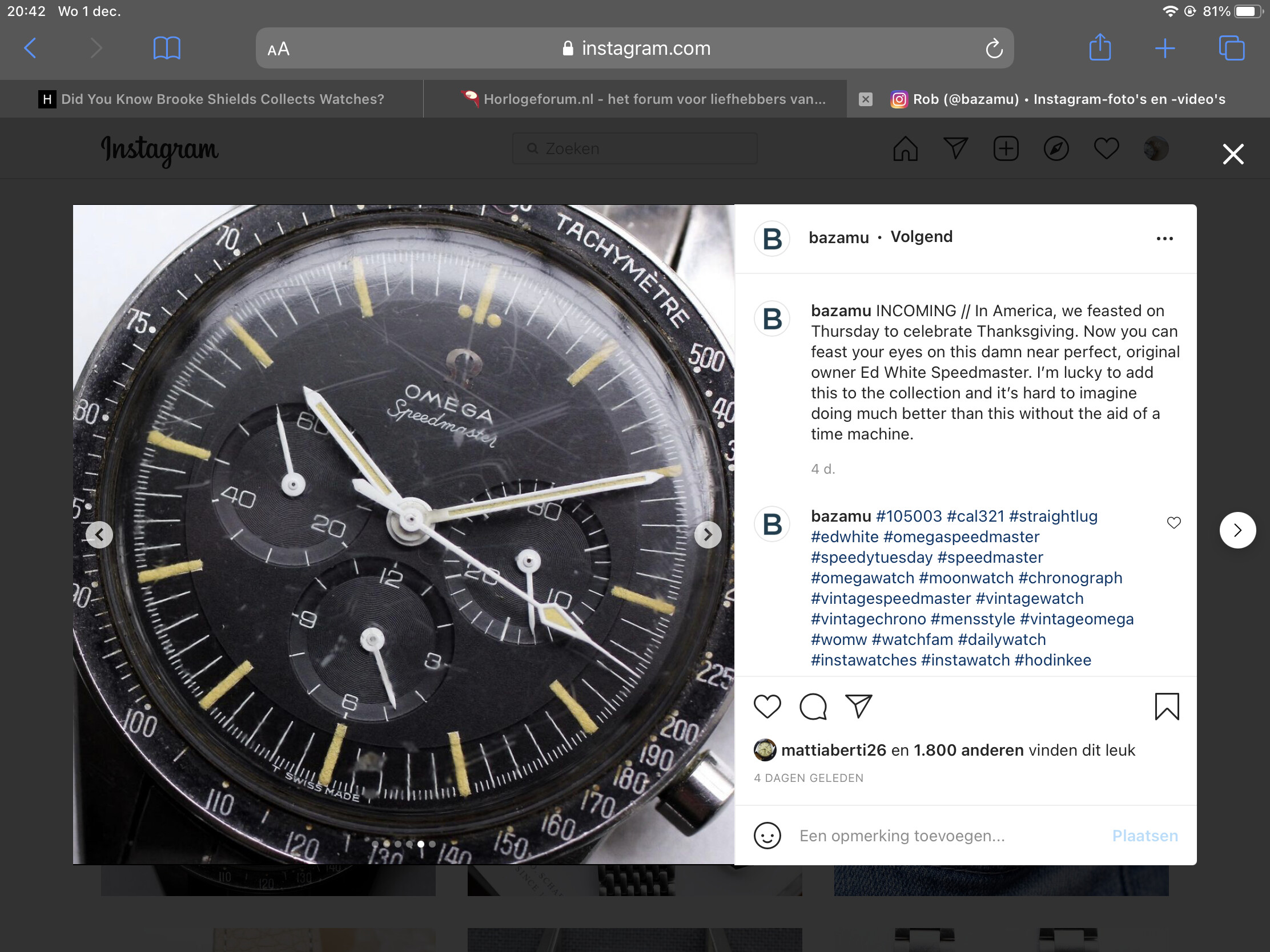1270x952 pixels.
Task: Click the Plaatsen button
Action: 1145,836
